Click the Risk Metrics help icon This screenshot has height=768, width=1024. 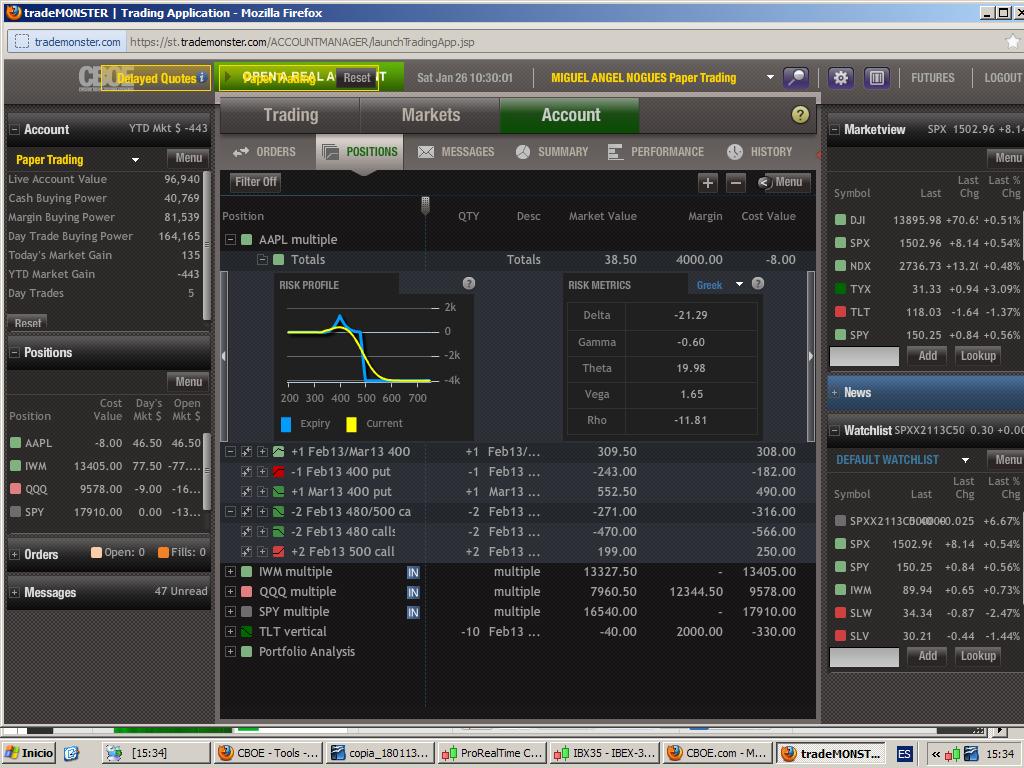[x=758, y=283]
